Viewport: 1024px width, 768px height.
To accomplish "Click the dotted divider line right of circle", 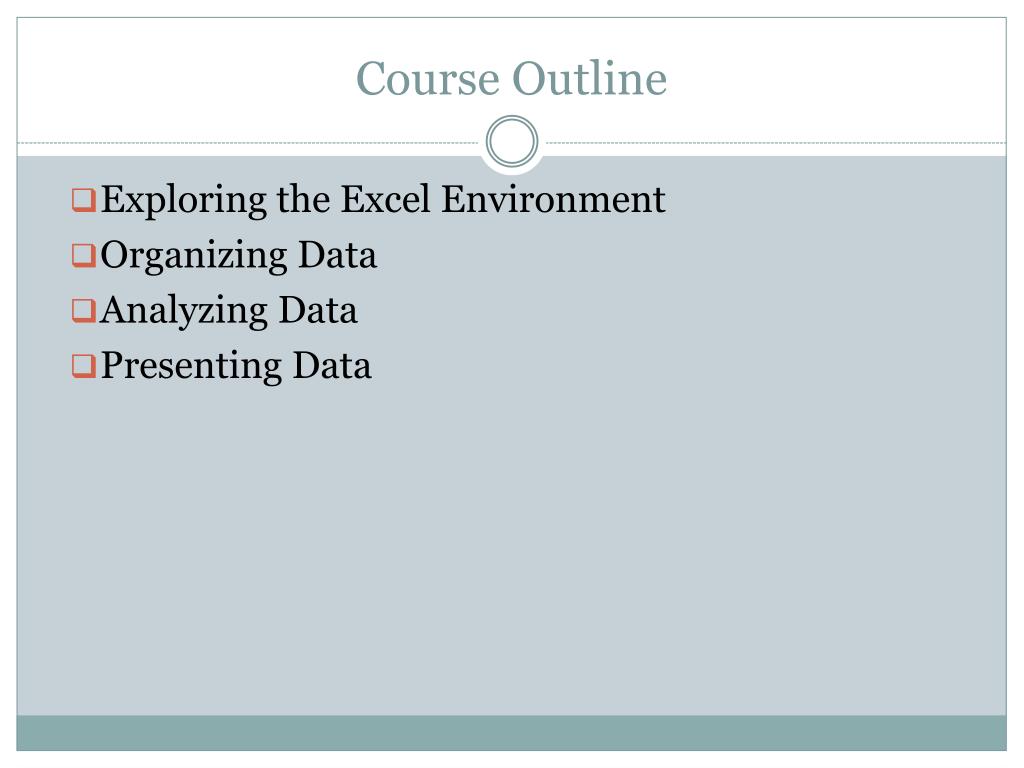I will pos(776,142).
